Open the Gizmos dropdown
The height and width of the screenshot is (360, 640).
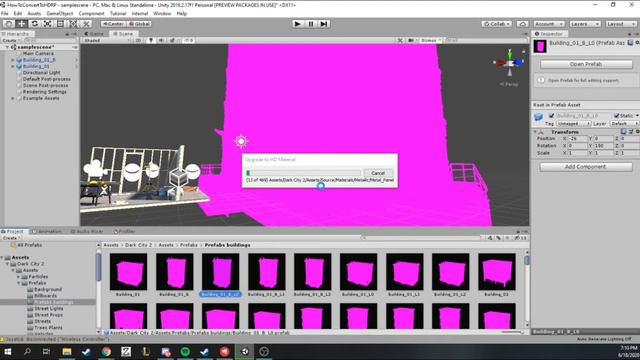(x=430, y=40)
